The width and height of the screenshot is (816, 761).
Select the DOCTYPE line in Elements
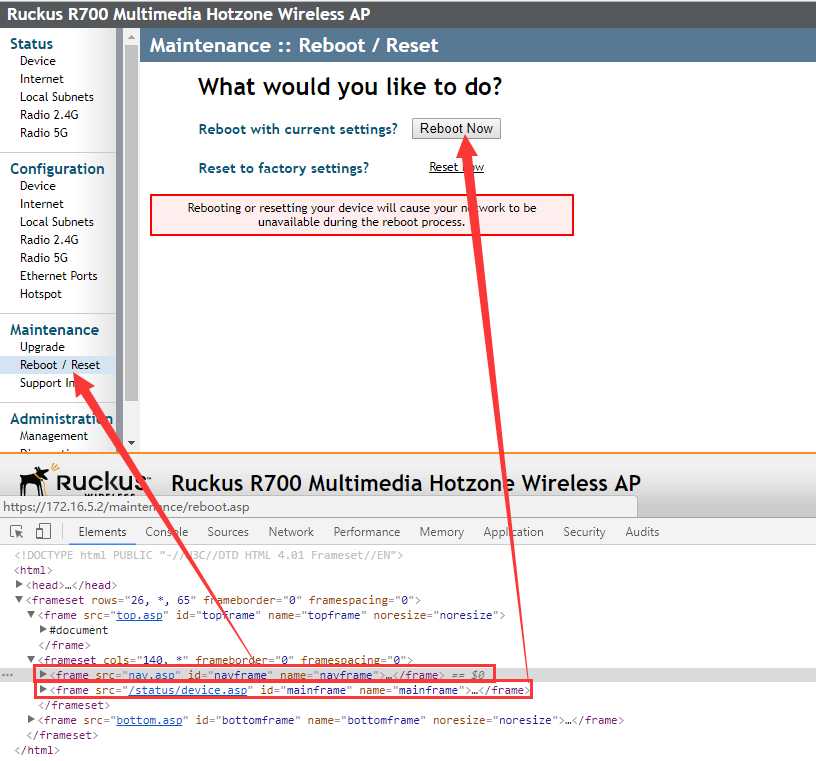click(x=209, y=555)
